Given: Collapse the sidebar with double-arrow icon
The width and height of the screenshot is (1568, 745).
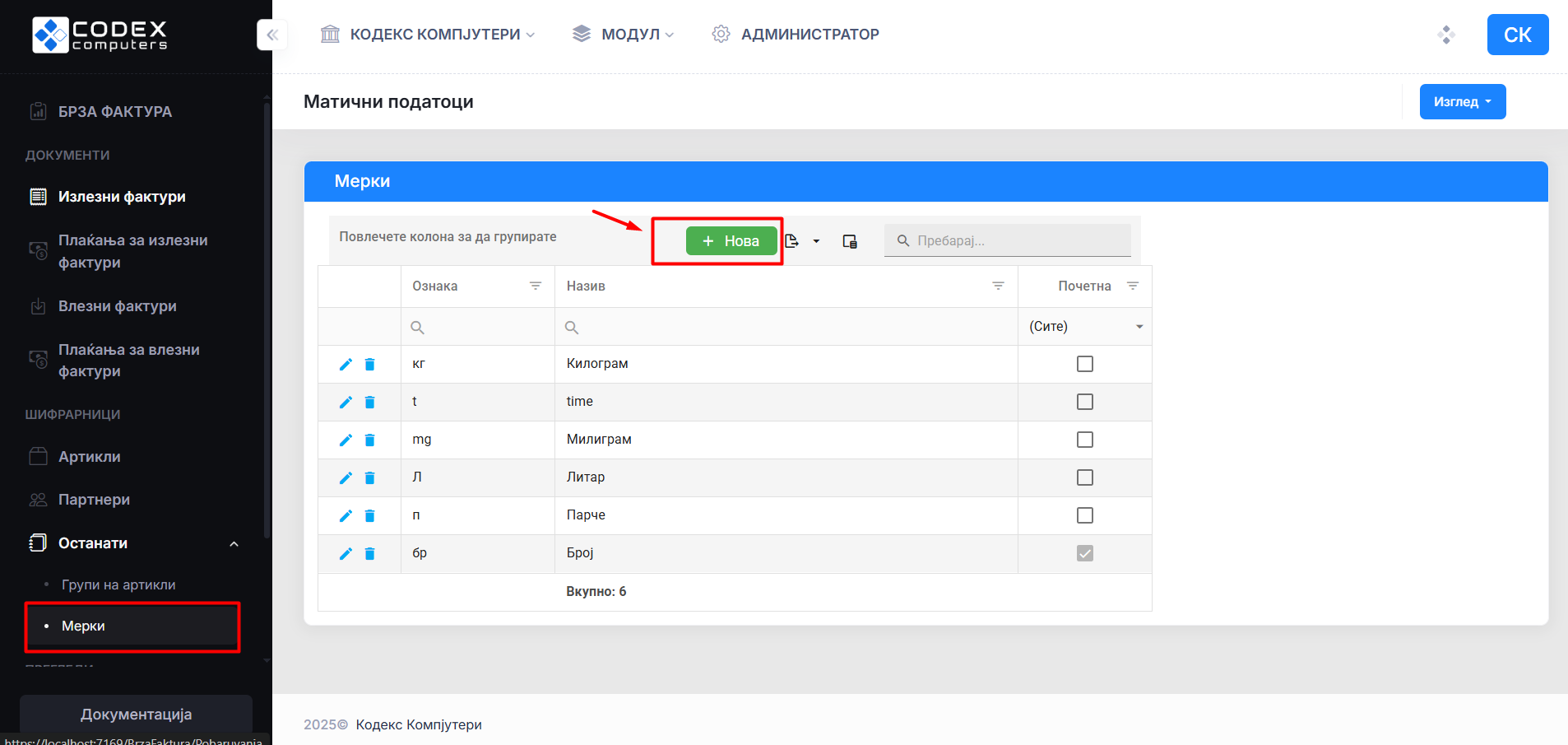Looking at the screenshot, I should (272, 35).
